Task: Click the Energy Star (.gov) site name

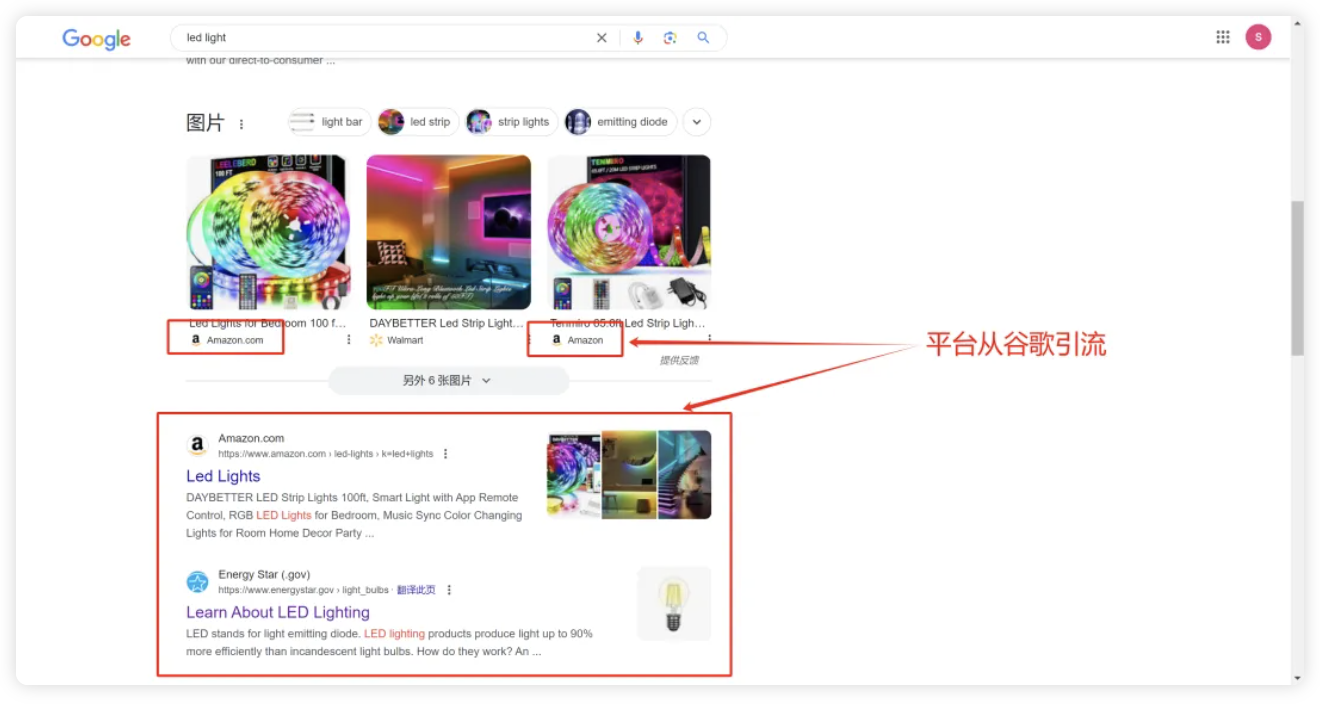Action: pyautogui.click(x=264, y=575)
